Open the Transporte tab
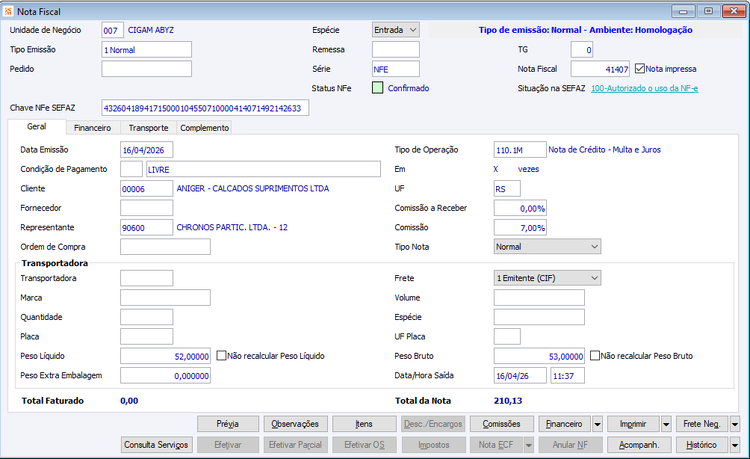750x459 pixels. pyautogui.click(x=148, y=128)
